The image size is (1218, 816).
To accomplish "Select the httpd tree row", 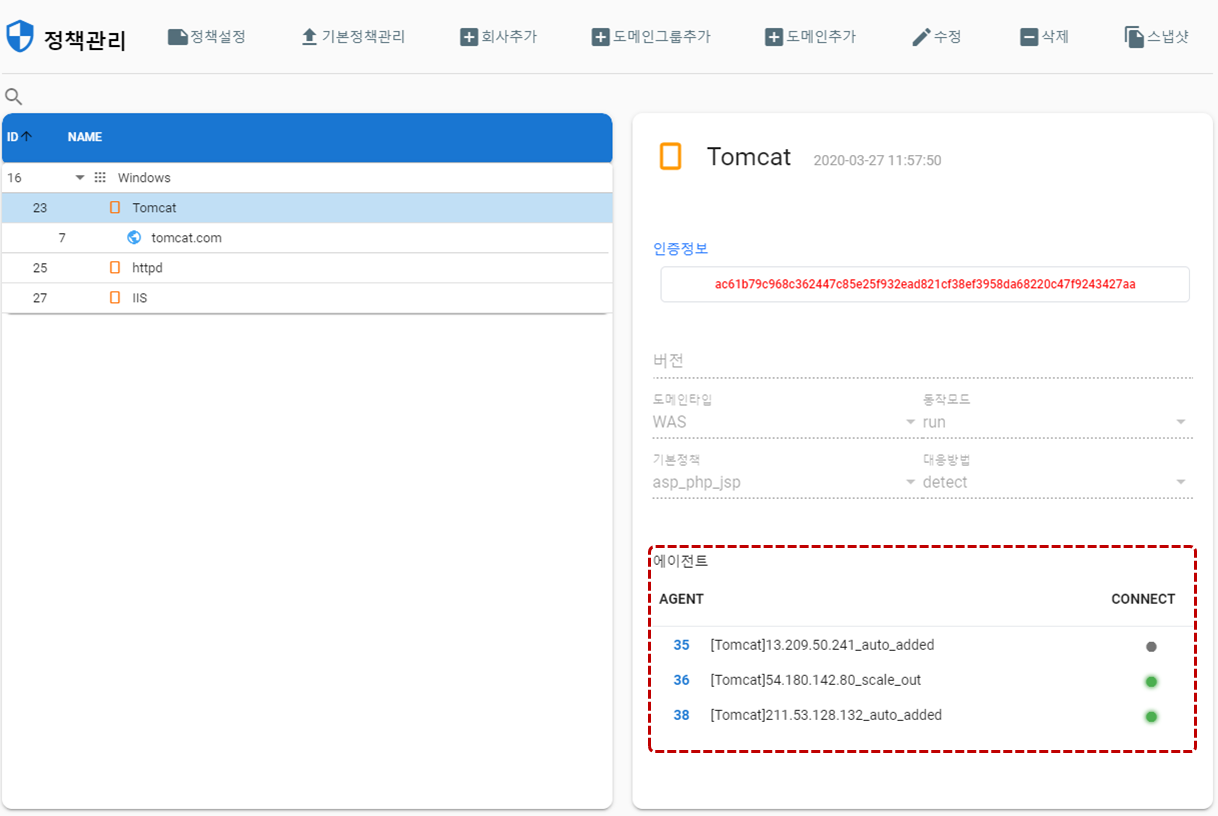I will (307, 268).
